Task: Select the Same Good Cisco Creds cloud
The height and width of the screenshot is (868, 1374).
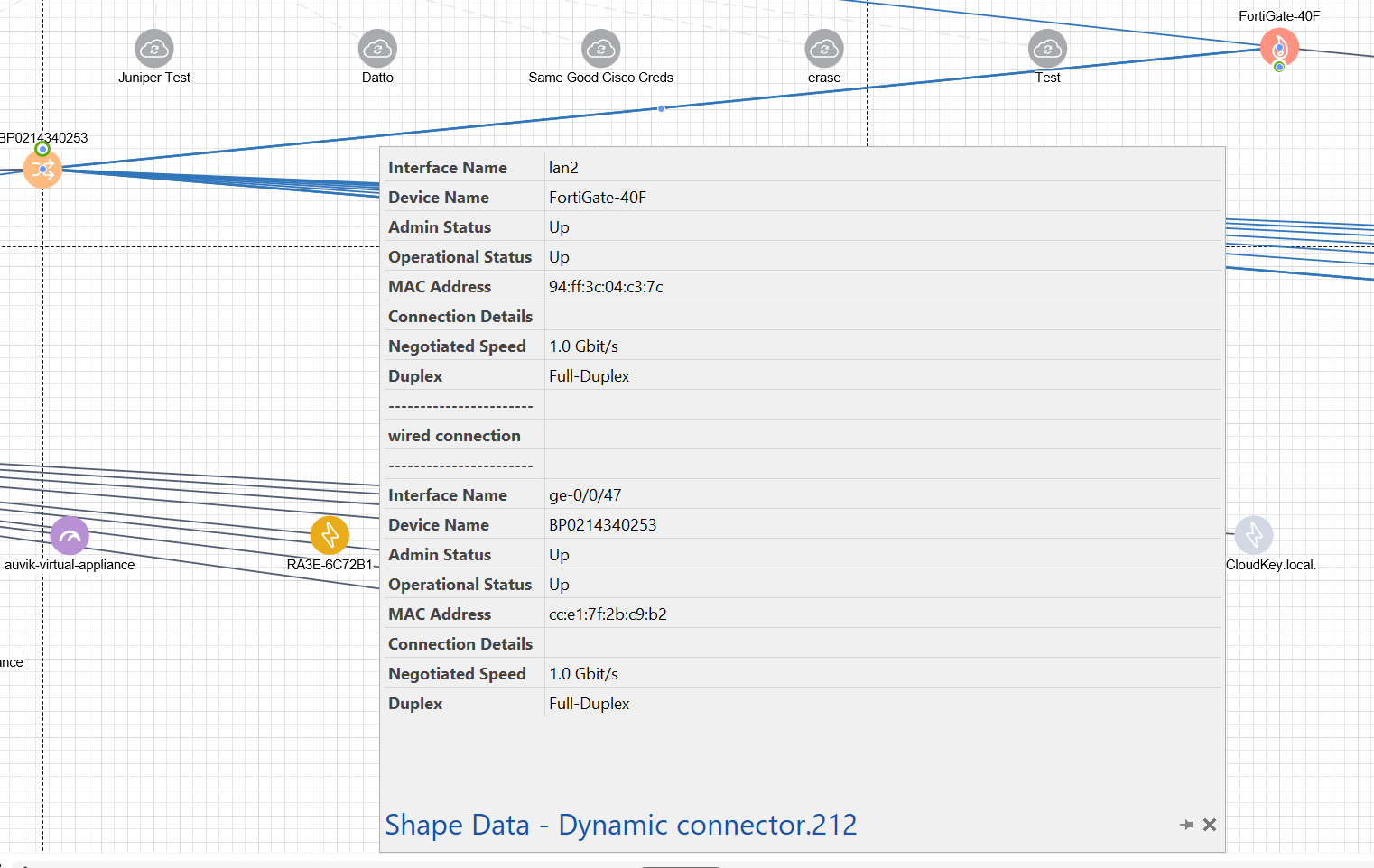Action: point(600,49)
